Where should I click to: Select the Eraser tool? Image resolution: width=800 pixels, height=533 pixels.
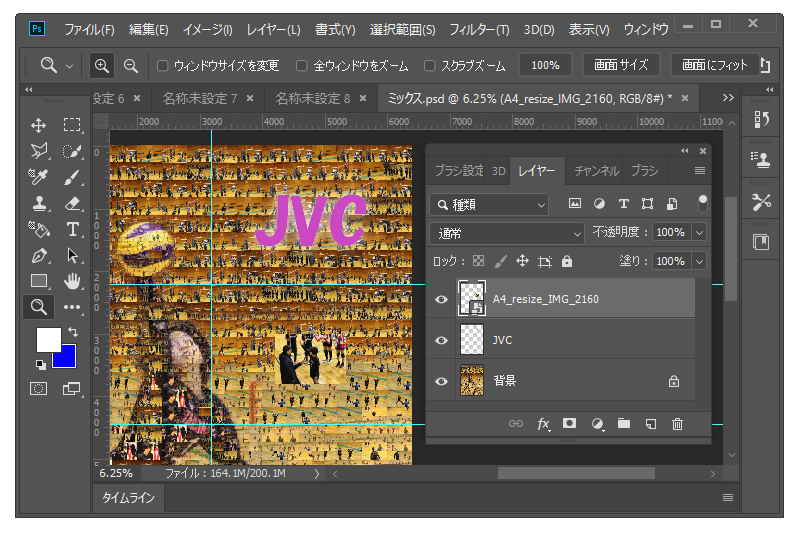(72, 203)
